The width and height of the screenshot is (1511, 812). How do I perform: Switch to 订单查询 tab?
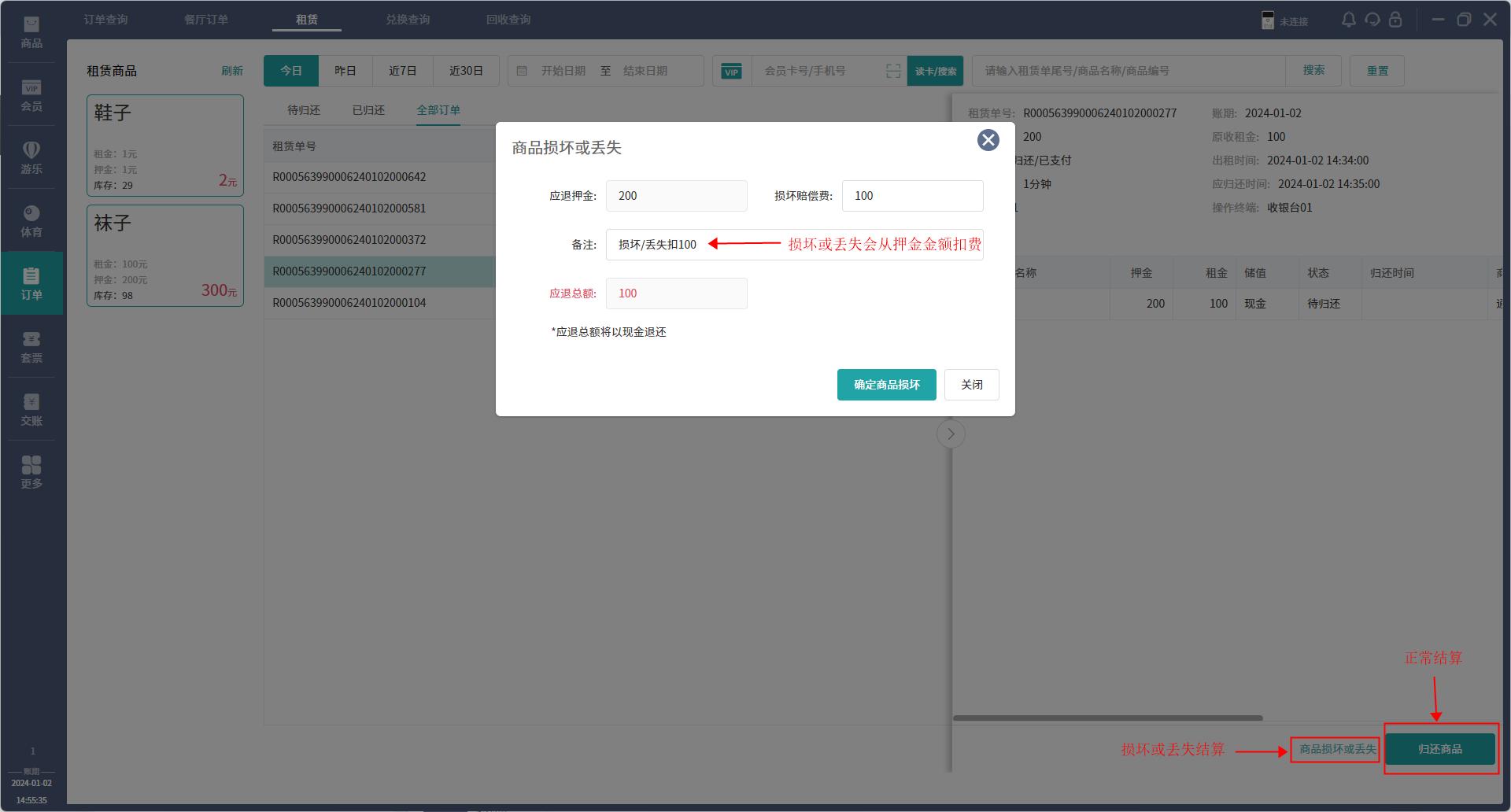[105, 20]
